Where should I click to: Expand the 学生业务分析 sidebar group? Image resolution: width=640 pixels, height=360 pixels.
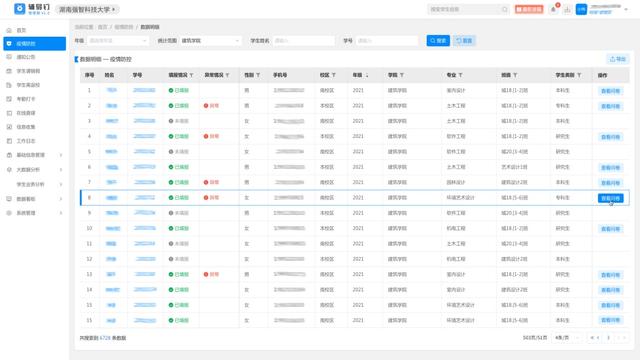[x=35, y=184]
